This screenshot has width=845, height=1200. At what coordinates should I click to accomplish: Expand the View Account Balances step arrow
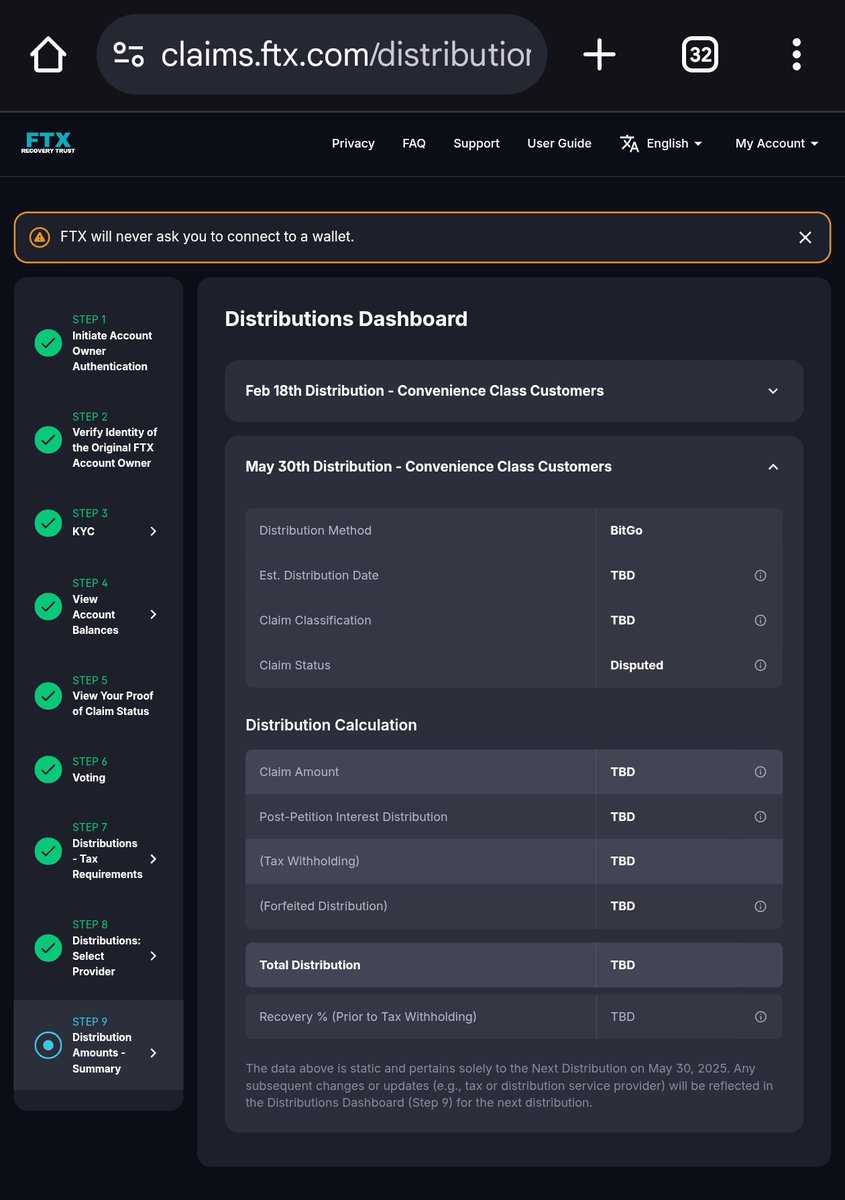(153, 615)
